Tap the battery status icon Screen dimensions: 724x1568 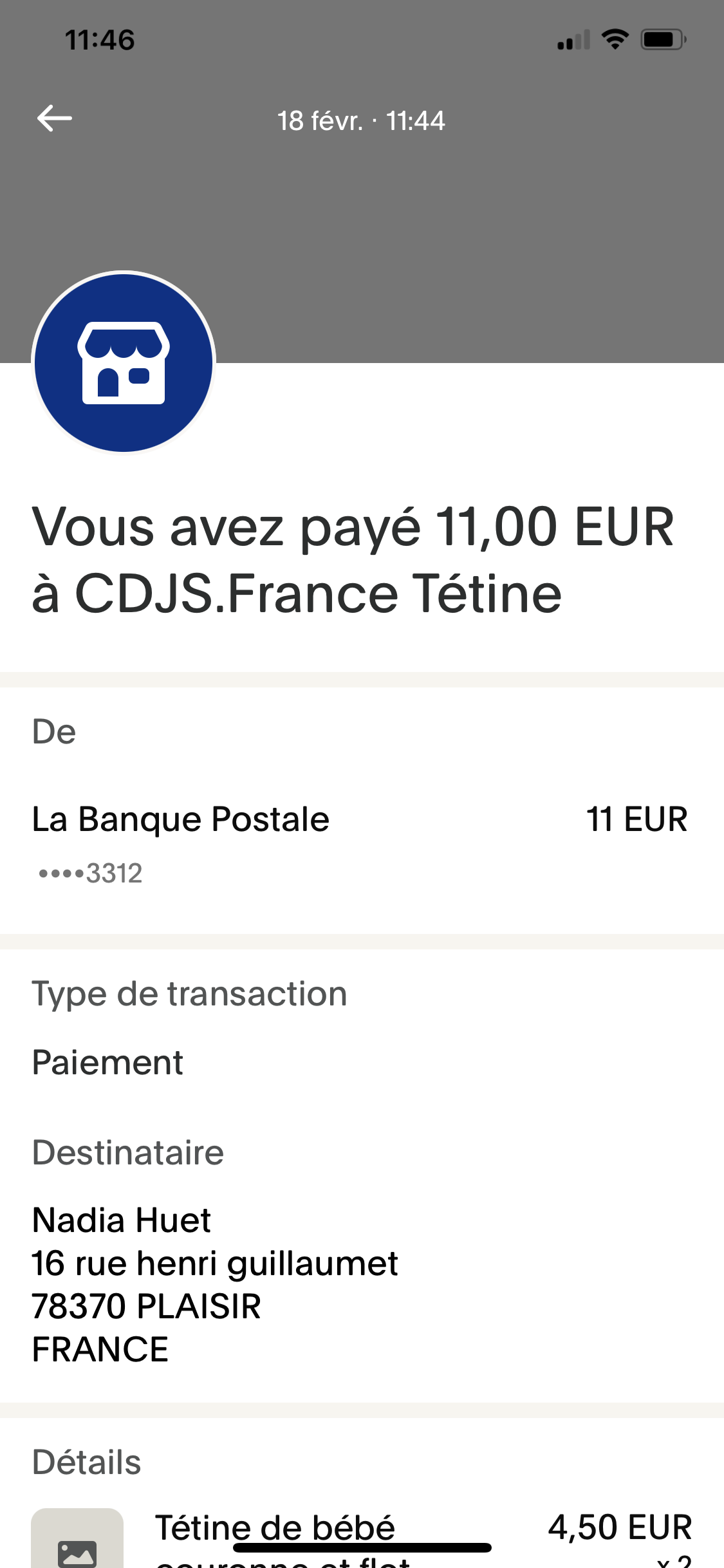(x=664, y=40)
